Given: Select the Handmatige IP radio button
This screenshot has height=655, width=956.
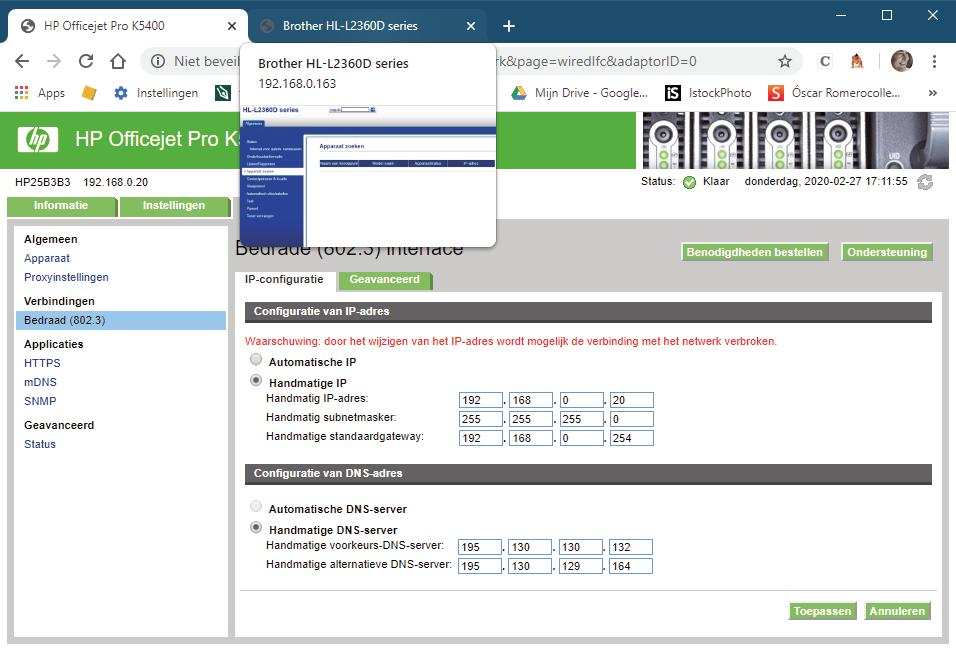Looking at the screenshot, I should click(x=256, y=380).
